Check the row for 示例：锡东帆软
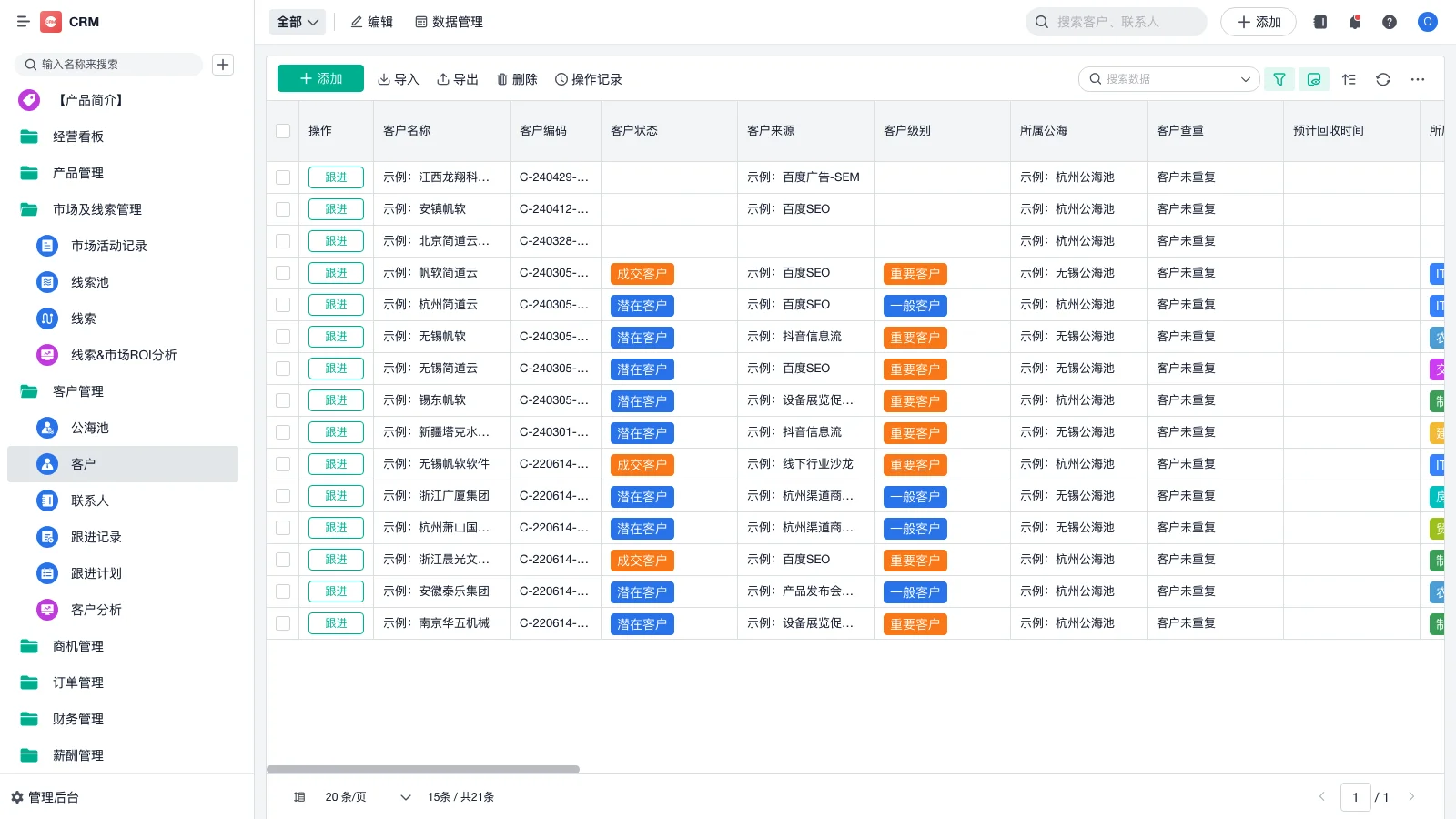The image size is (1456, 819). [x=283, y=400]
